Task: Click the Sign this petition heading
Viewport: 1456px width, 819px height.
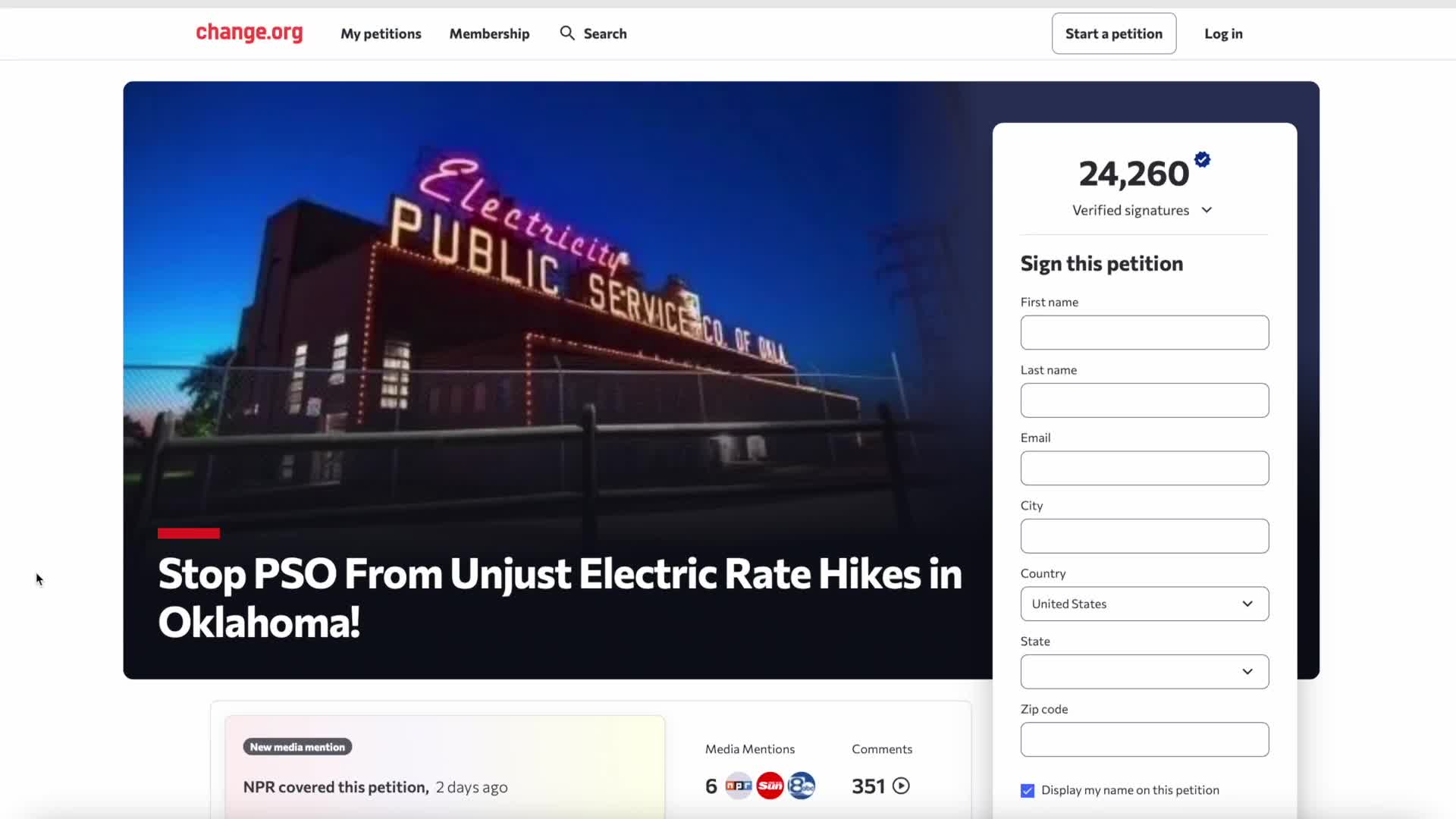Action: click(1101, 263)
